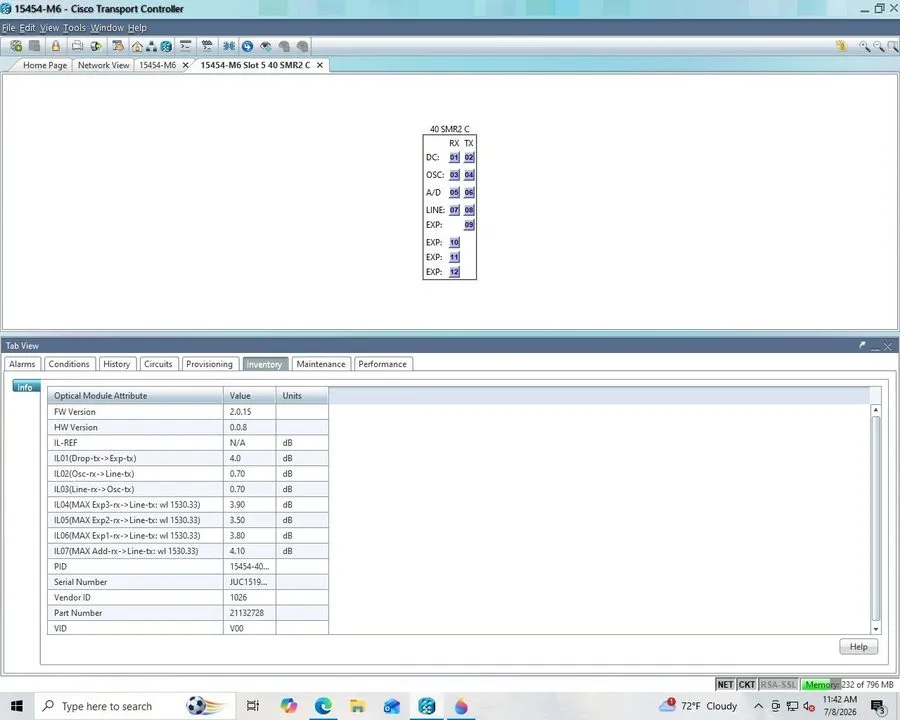Click the first terminal prompt toolbar icon
Image resolution: width=900 pixels, height=720 pixels.
pos(185,46)
